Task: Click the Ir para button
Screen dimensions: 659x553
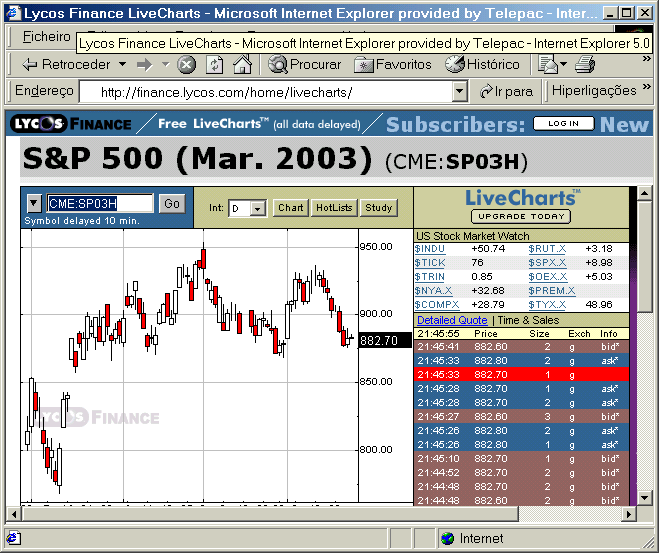Action: [506, 92]
